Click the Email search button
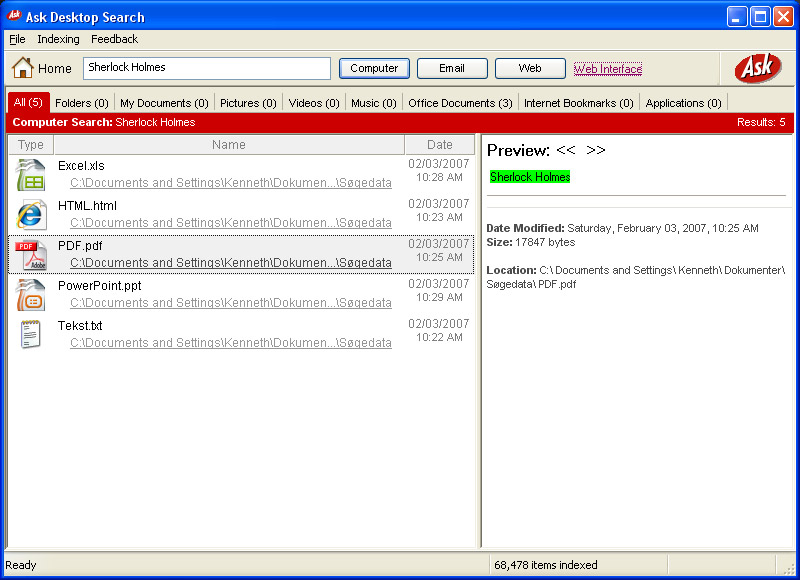 pos(452,68)
